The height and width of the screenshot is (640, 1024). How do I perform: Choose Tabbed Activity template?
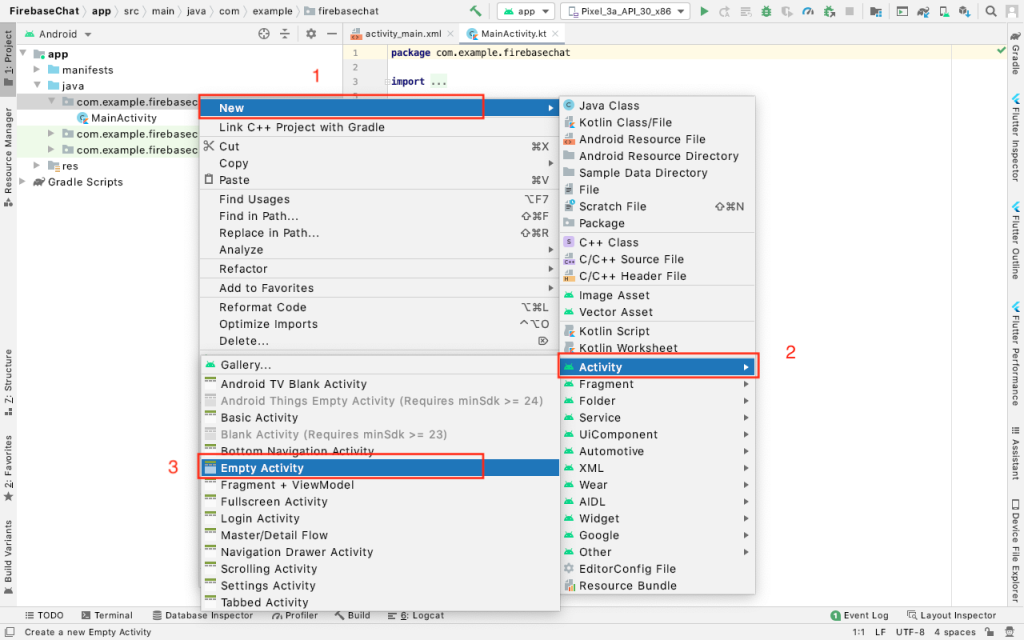379,603
